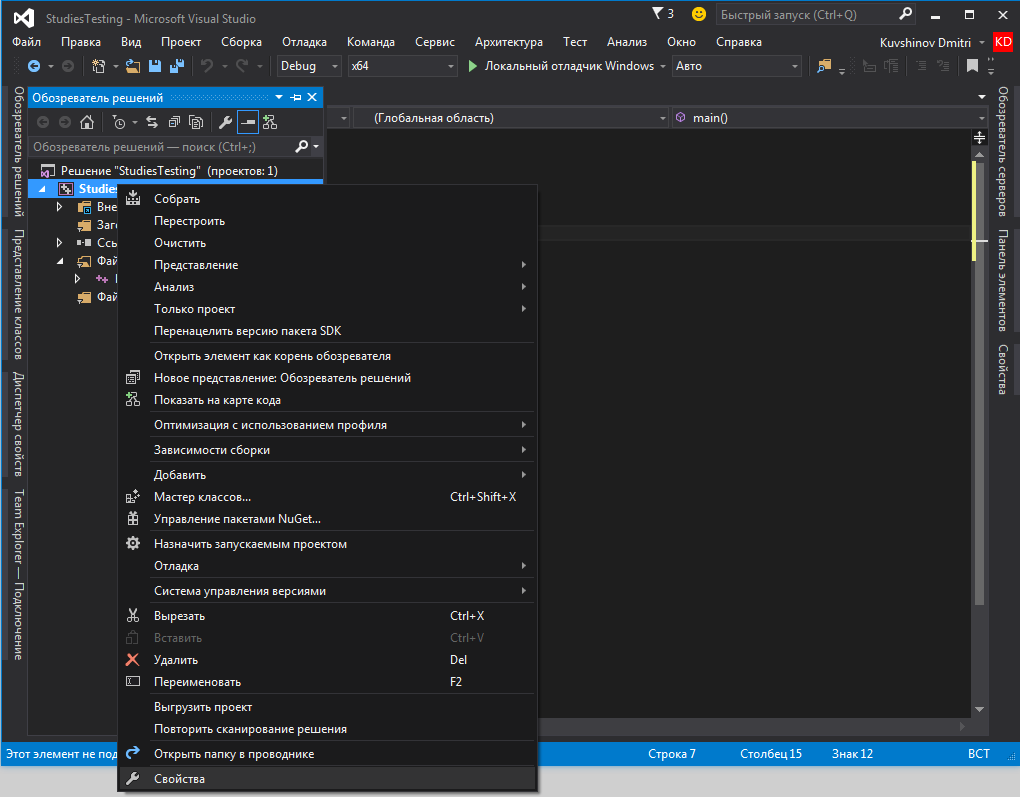Click the wrench Properties icon in Solution Explorer toolbar

(225, 122)
